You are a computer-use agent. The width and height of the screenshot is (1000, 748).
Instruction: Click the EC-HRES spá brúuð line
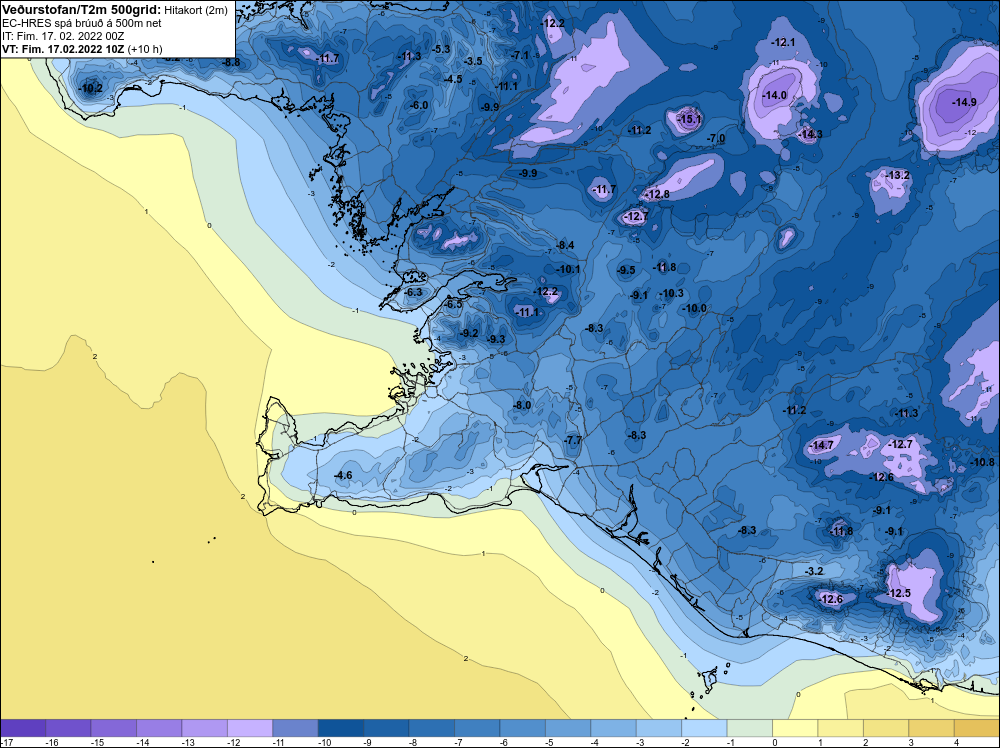point(82,24)
